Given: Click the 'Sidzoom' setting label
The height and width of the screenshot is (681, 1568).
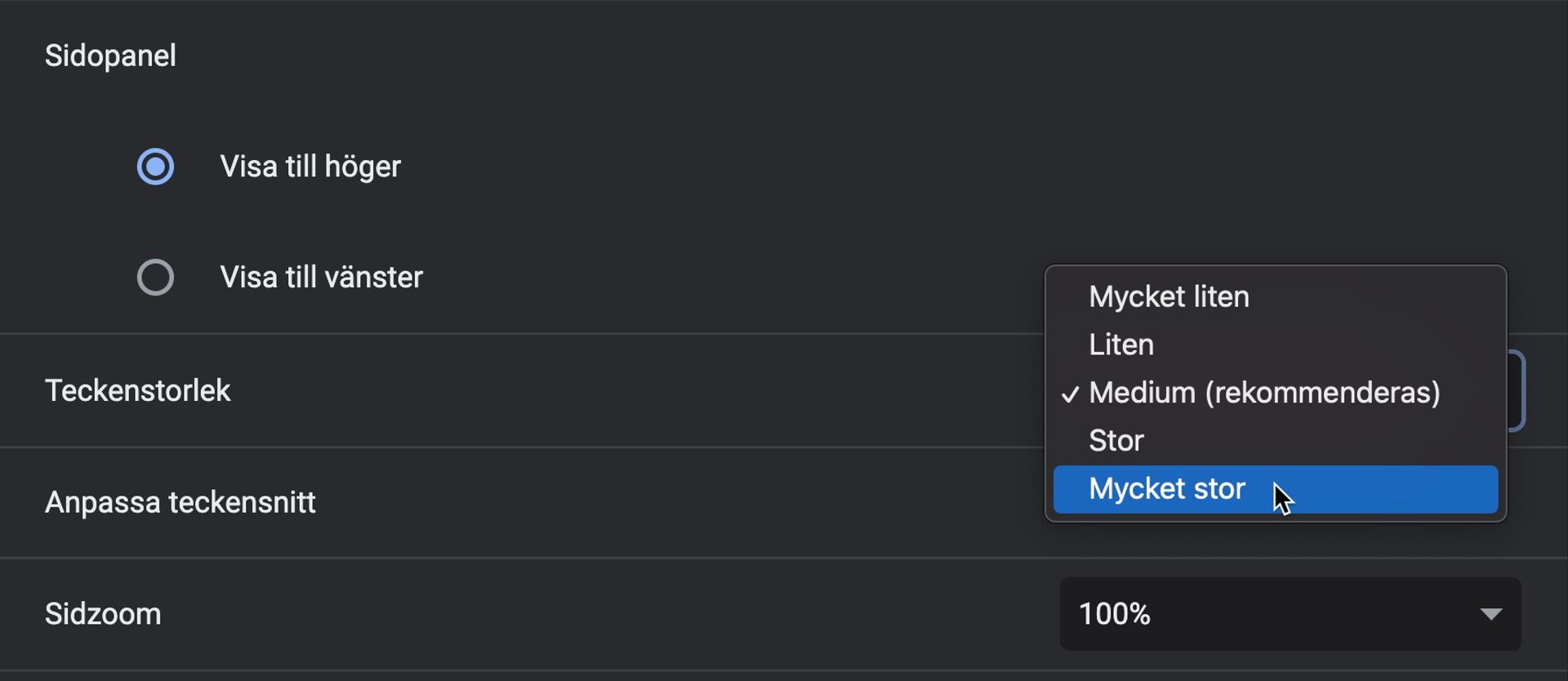Looking at the screenshot, I should [103, 614].
